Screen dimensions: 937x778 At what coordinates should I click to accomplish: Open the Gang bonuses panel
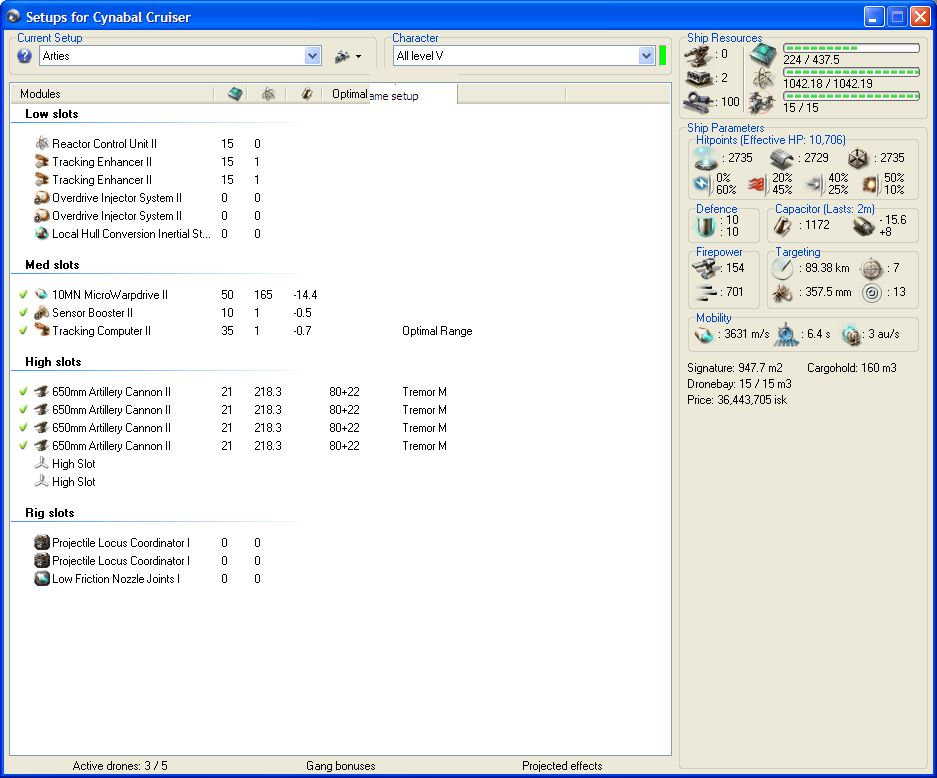tap(341, 765)
